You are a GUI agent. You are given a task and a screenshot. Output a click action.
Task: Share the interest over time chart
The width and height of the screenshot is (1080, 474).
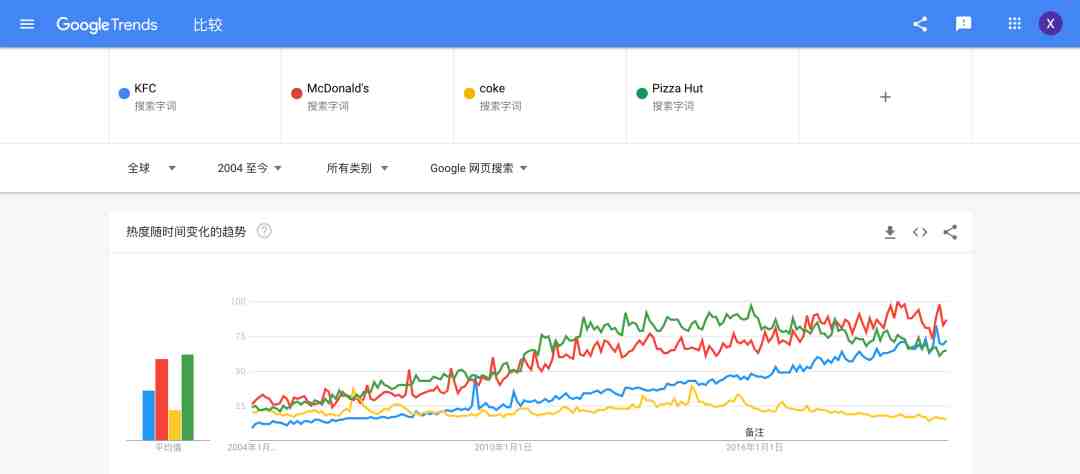click(951, 232)
